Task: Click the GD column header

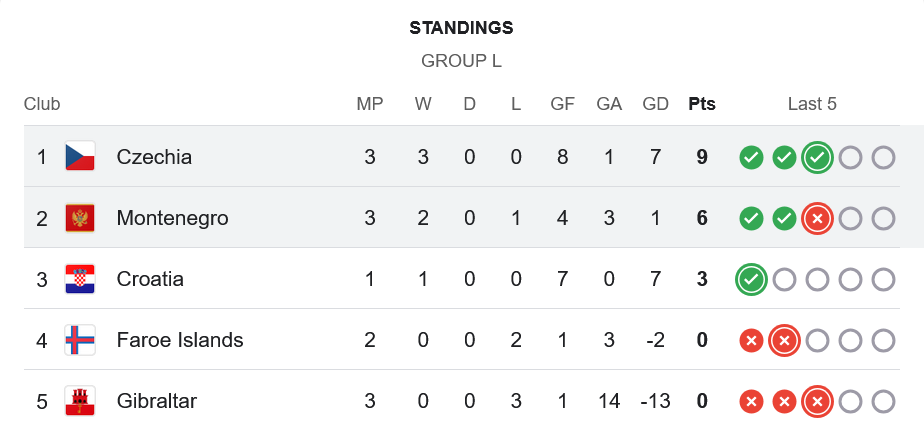Action: (x=656, y=104)
